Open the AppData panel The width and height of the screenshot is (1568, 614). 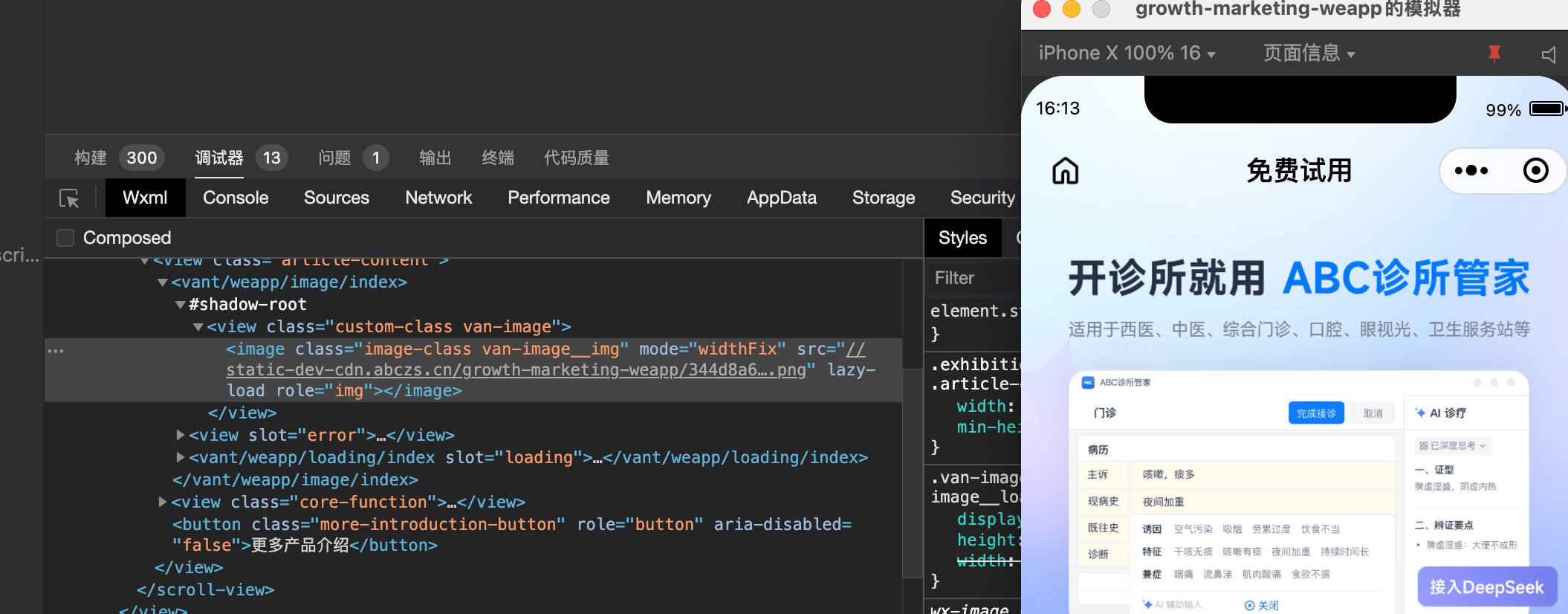tap(782, 198)
